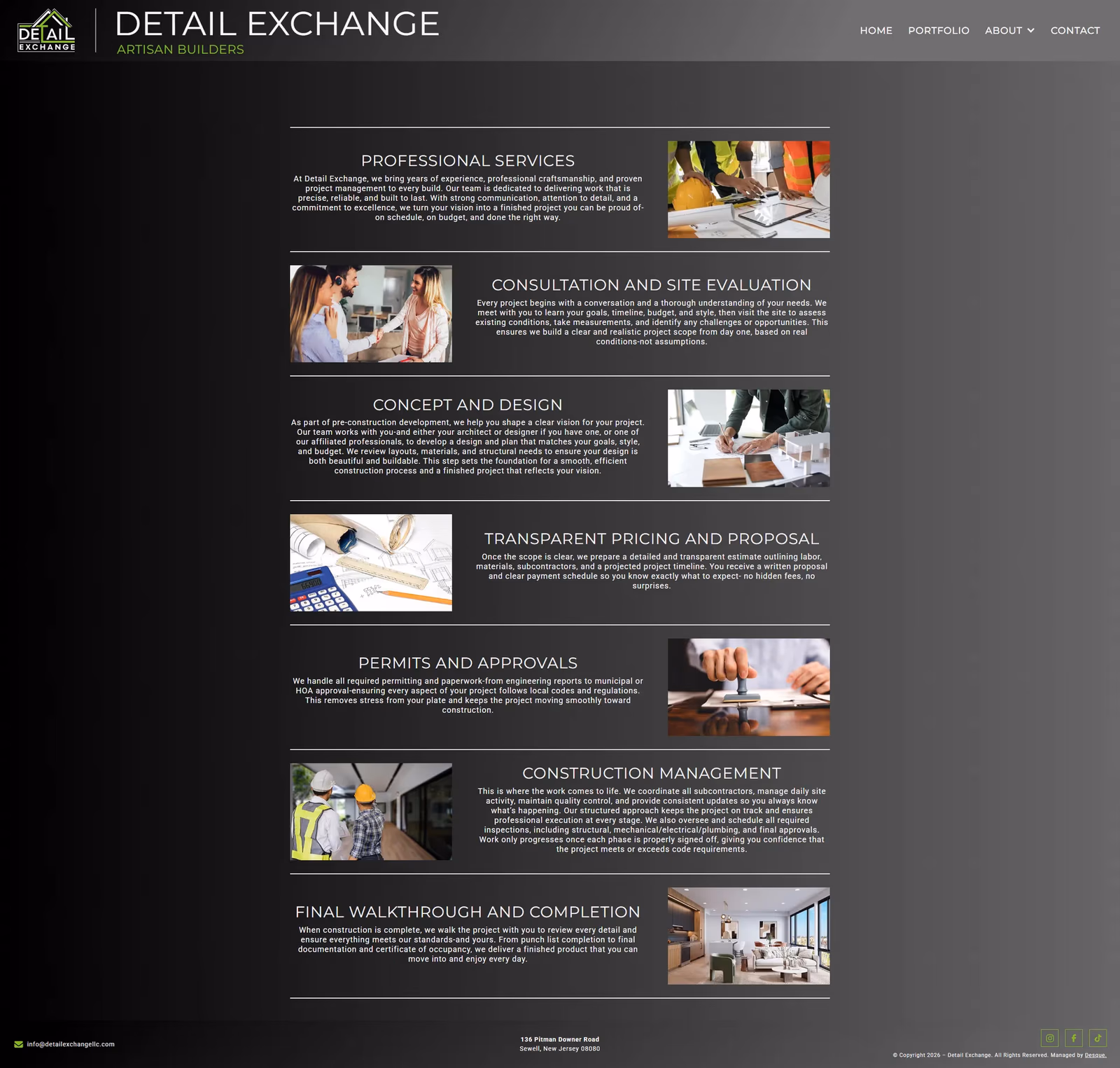Image resolution: width=1120 pixels, height=1068 pixels.
Task: Open the Construction Management workers photo
Action: coord(371,812)
